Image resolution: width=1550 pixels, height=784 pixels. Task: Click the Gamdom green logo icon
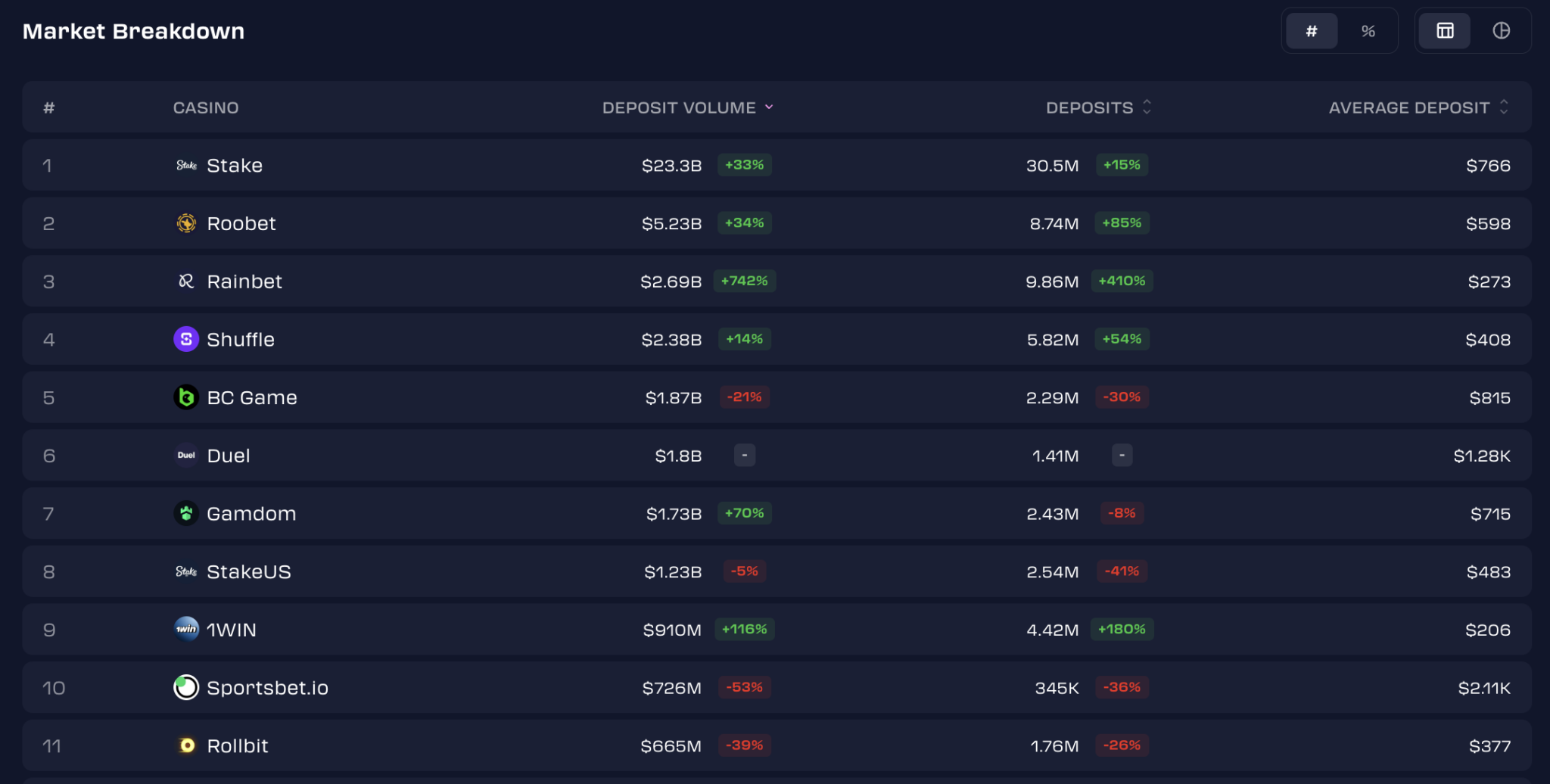(186, 514)
